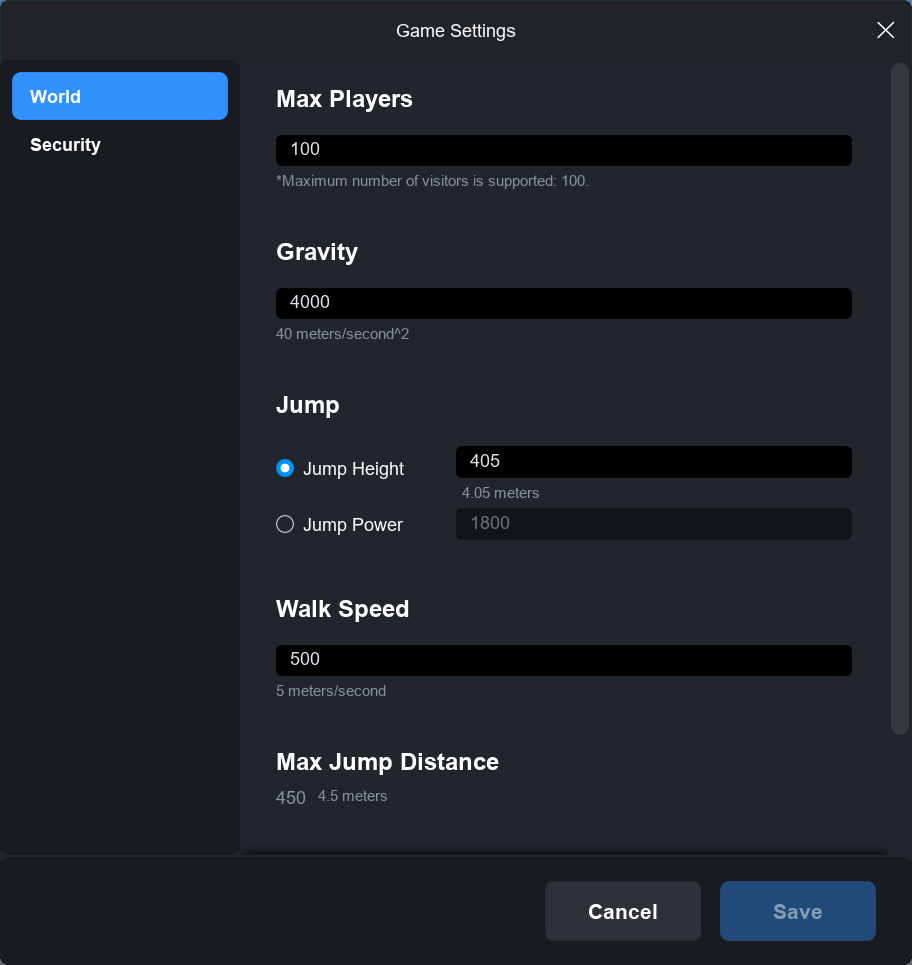This screenshot has width=912, height=965.
Task: Select the Jump Power radio button
Action: point(285,524)
